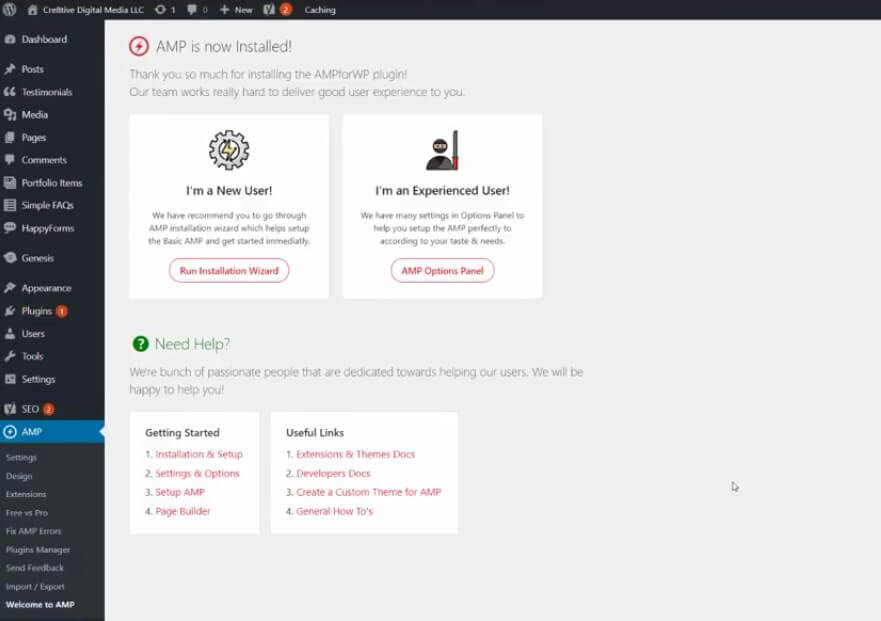This screenshot has height=621, width=881.
Task: Open the comments bubble icon in admin bar
Action: 192,10
